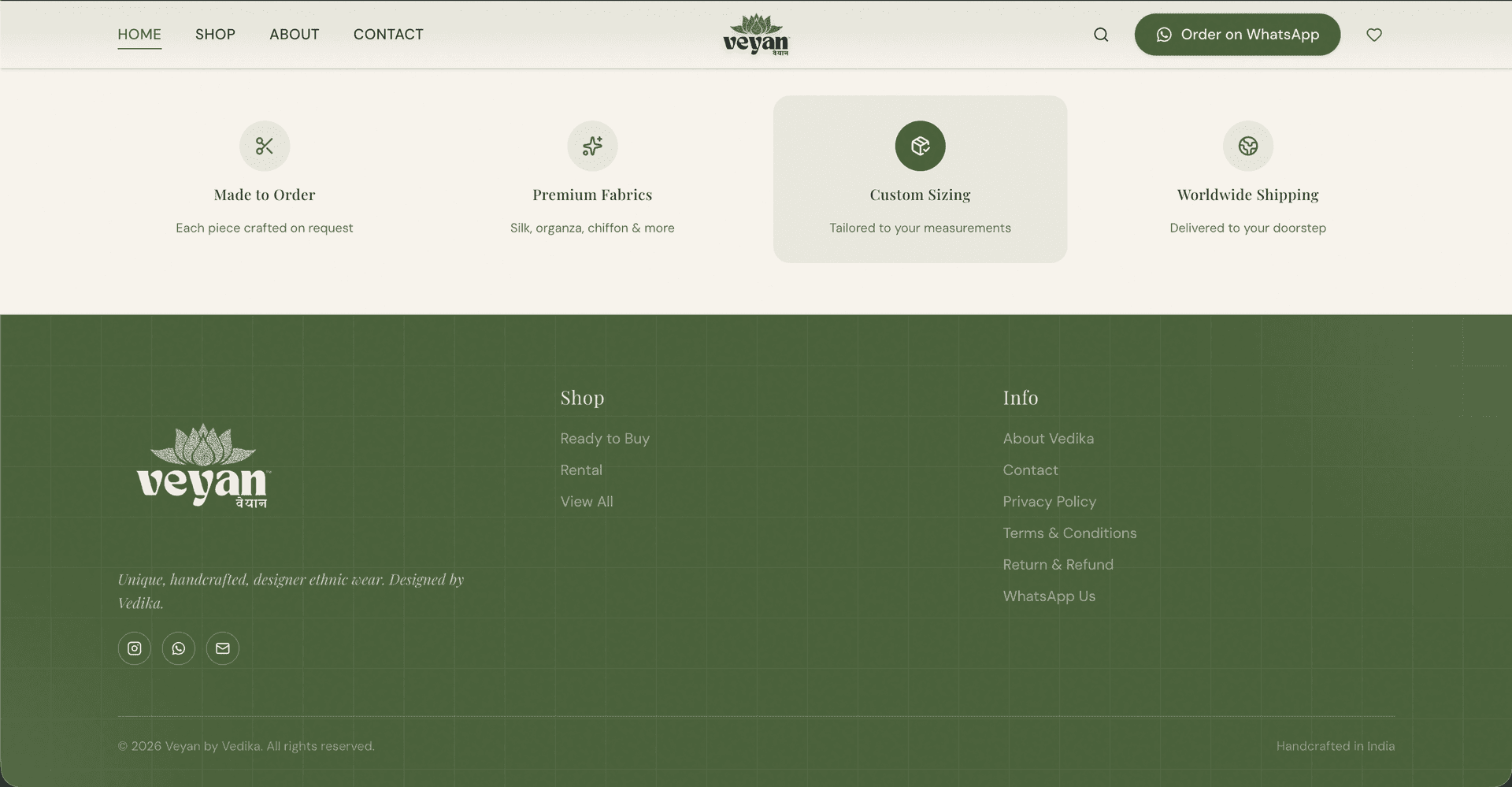The height and width of the screenshot is (787, 1512).
Task: Click the white Veyan logo in footer
Action: [203, 466]
